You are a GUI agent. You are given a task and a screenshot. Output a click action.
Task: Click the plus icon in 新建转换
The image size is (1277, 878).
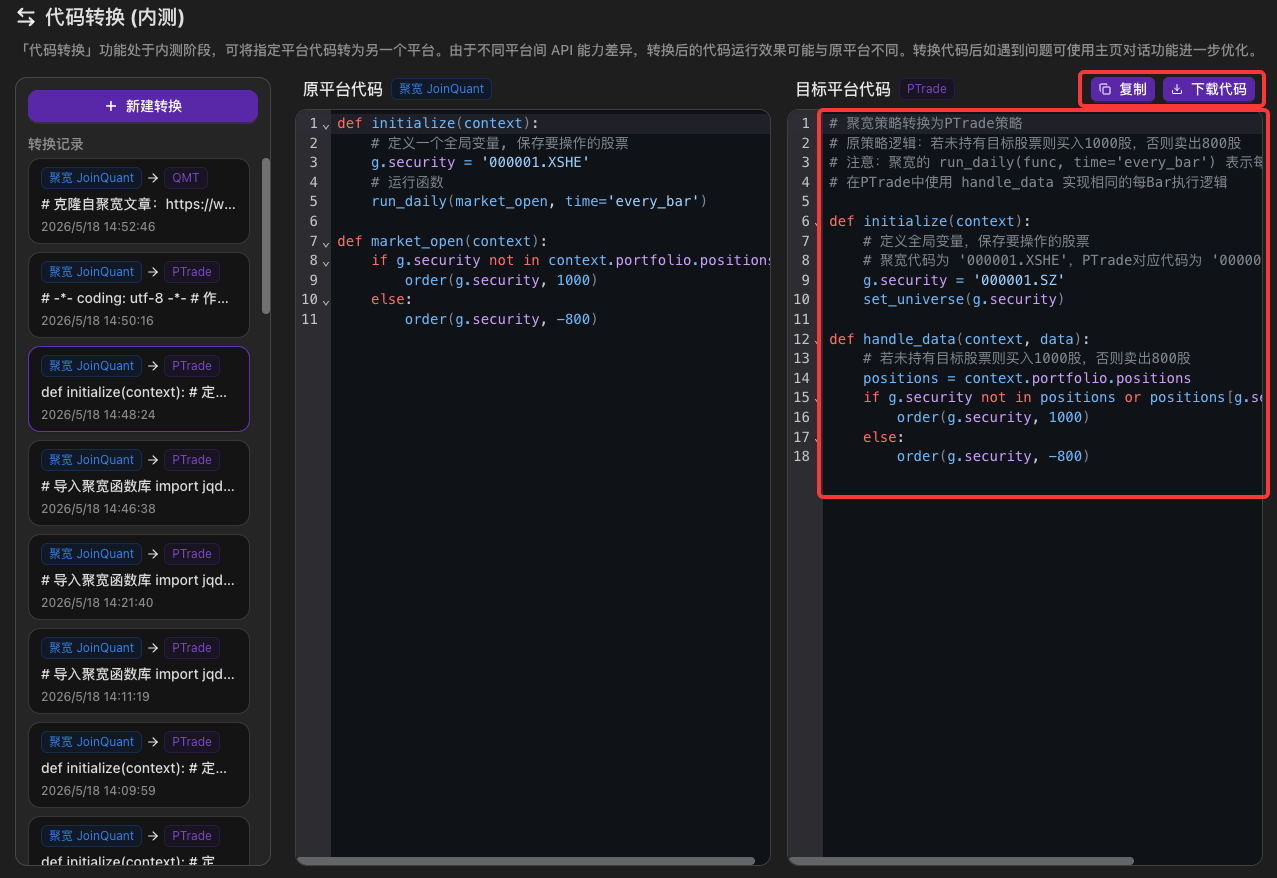(x=111, y=106)
